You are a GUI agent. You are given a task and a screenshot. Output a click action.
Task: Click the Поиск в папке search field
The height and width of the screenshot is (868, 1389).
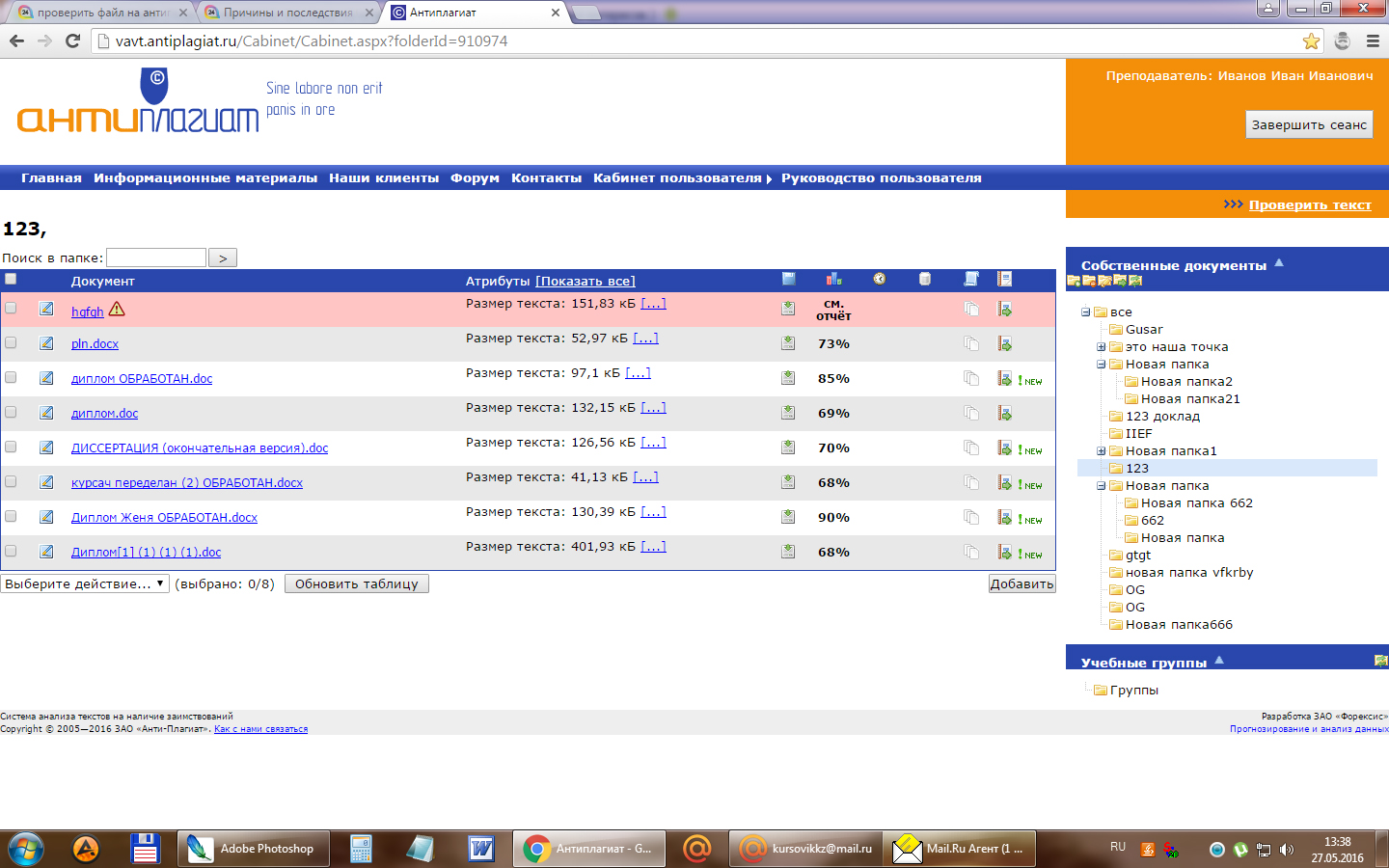click(155, 258)
